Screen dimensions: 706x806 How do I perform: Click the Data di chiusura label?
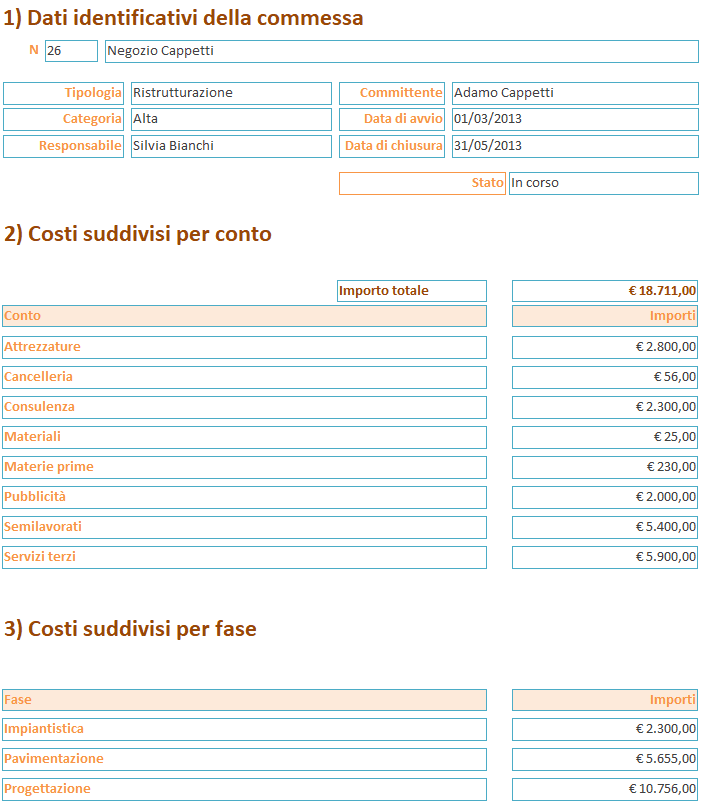(392, 146)
